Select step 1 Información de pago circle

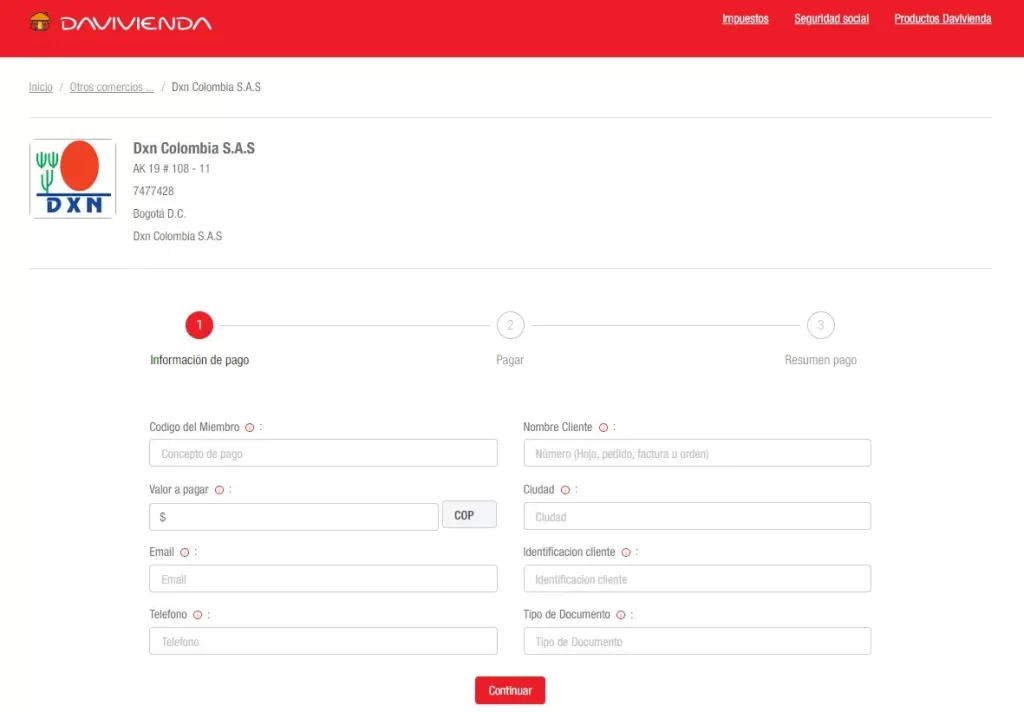pos(199,325)
